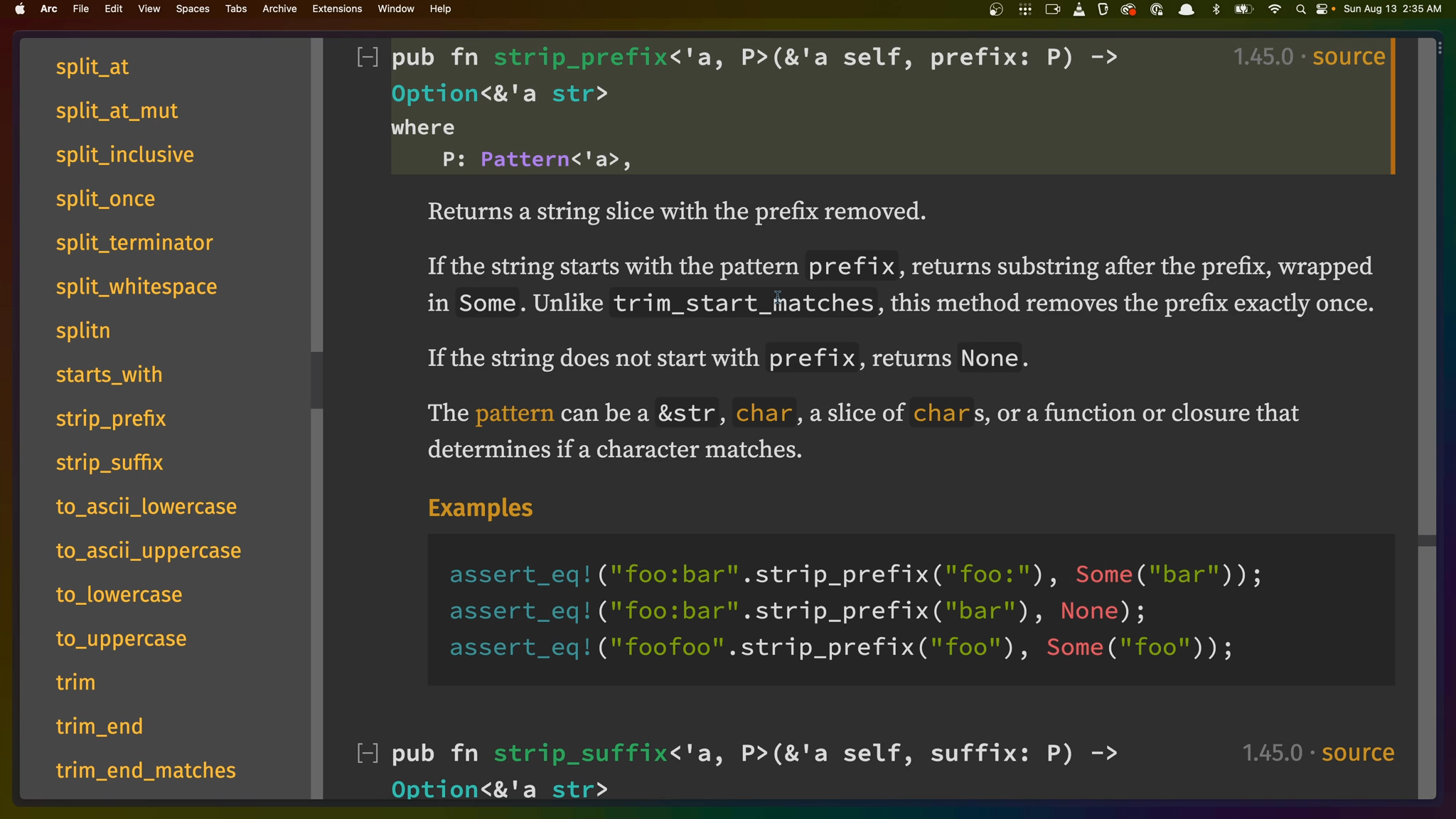Click the screen recording camera icon

[1053, 10]
